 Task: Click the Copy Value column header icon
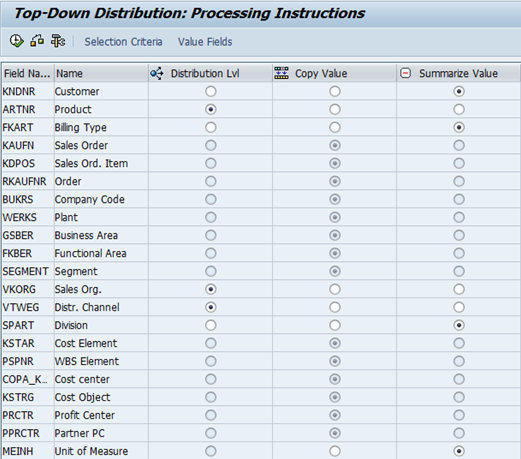click(281, 73)
